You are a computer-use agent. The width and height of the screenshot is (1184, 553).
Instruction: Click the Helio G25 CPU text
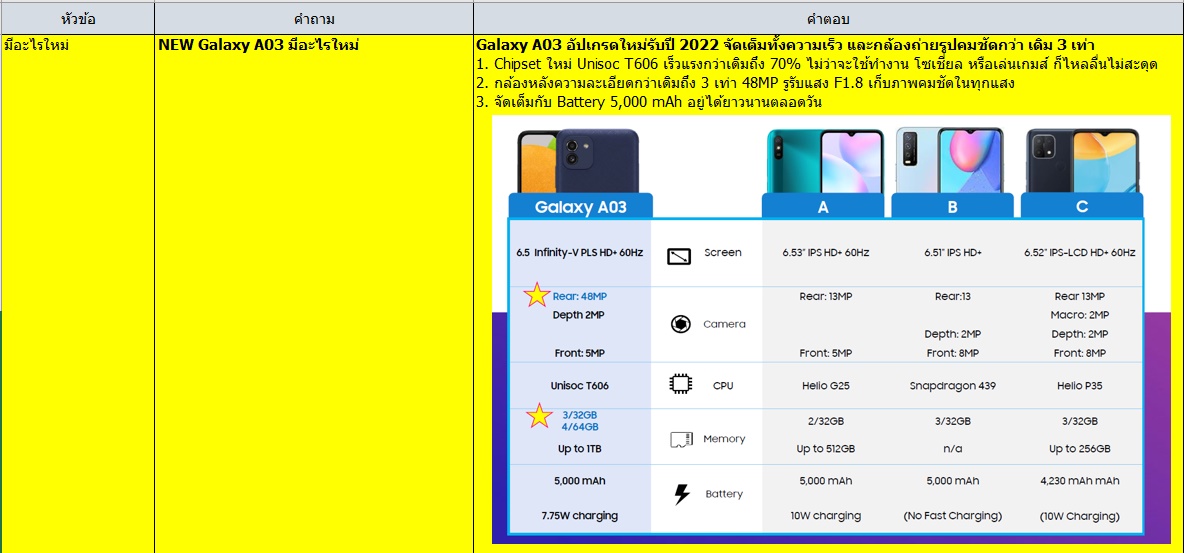tap(825, 385)
